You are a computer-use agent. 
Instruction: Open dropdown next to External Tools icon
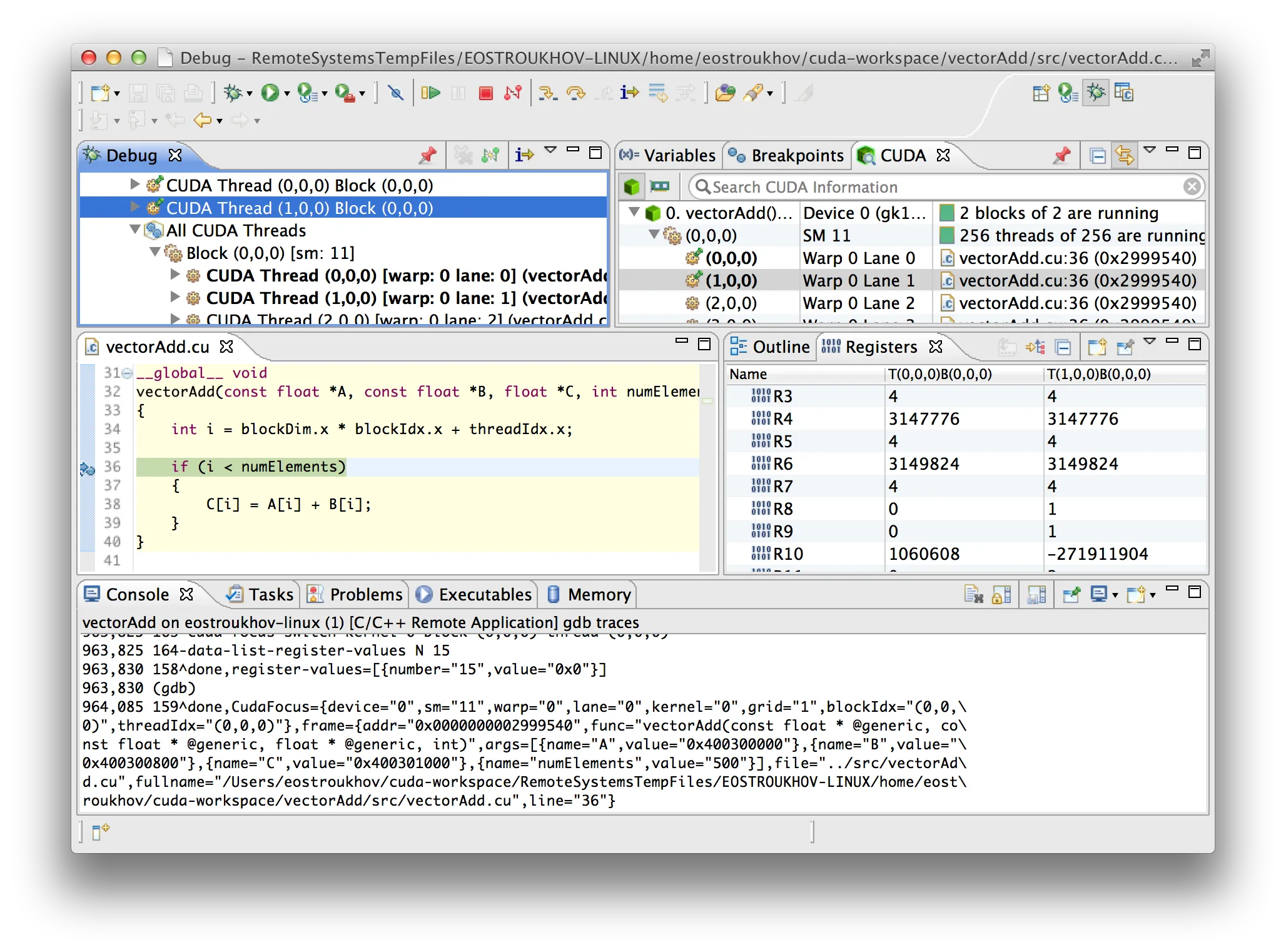[x=362, y=94]
